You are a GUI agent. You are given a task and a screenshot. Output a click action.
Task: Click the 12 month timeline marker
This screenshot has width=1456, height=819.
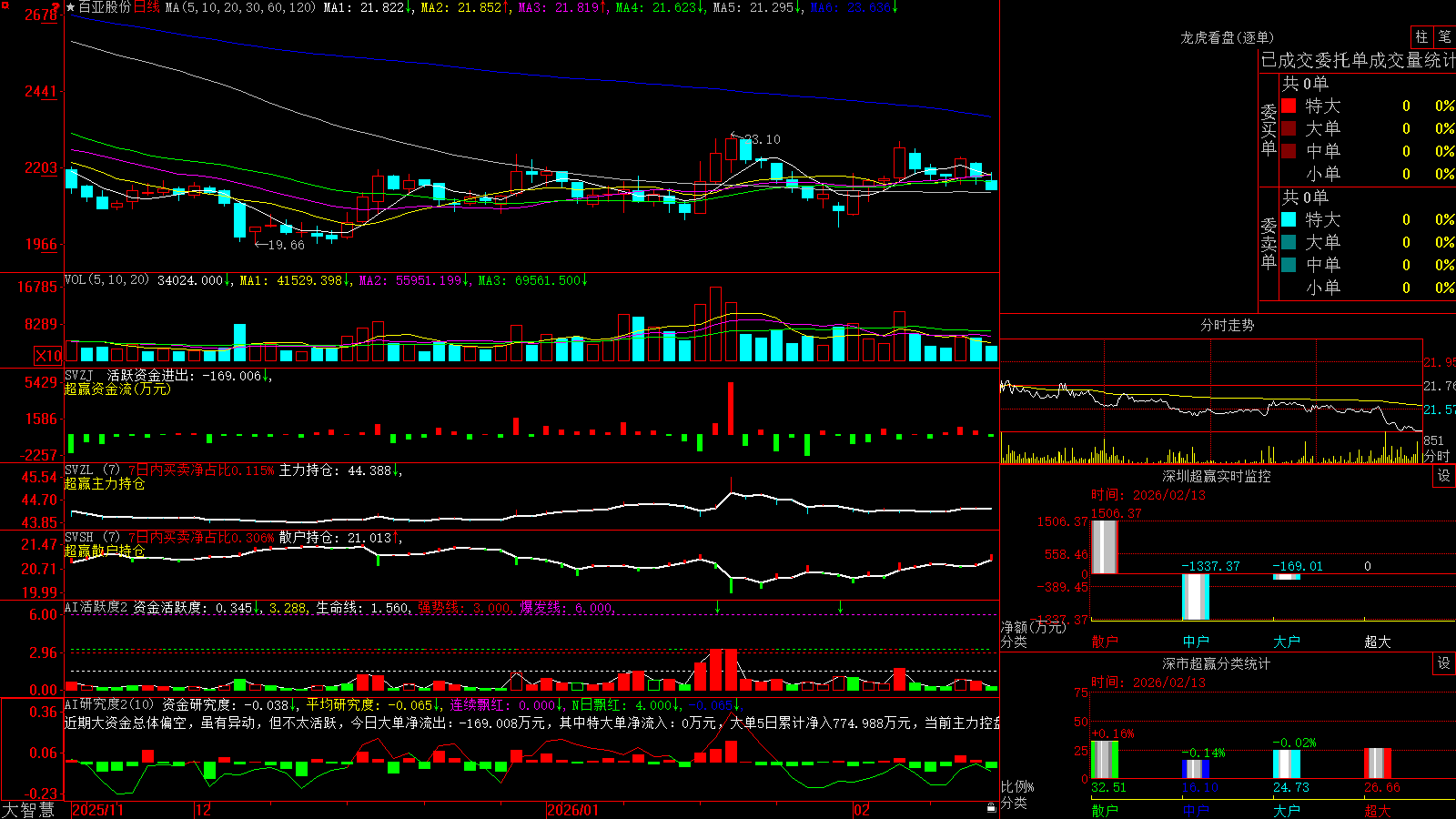click(x=203, y=810)
